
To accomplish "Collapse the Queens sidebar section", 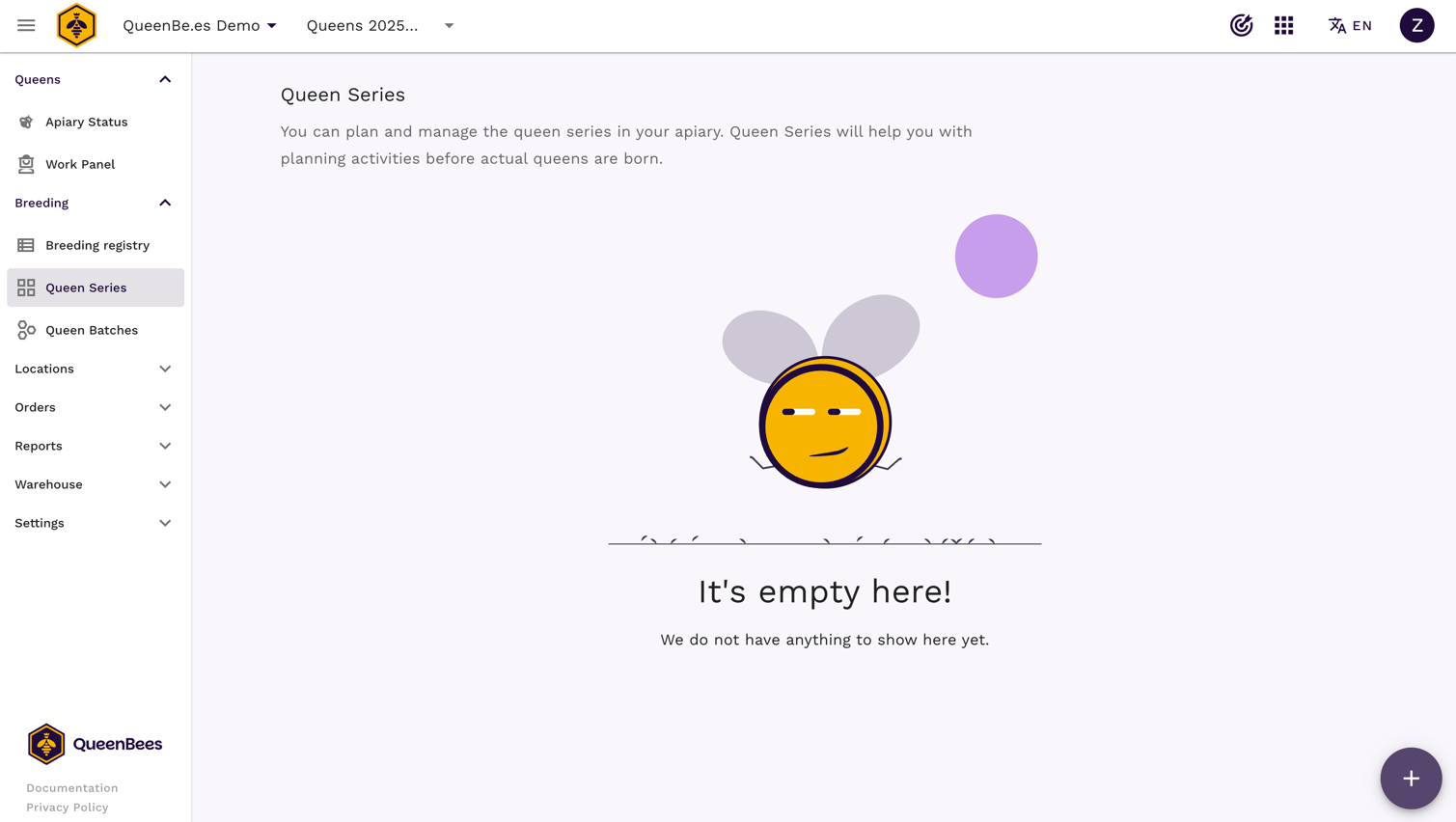I will pos(165,80).
